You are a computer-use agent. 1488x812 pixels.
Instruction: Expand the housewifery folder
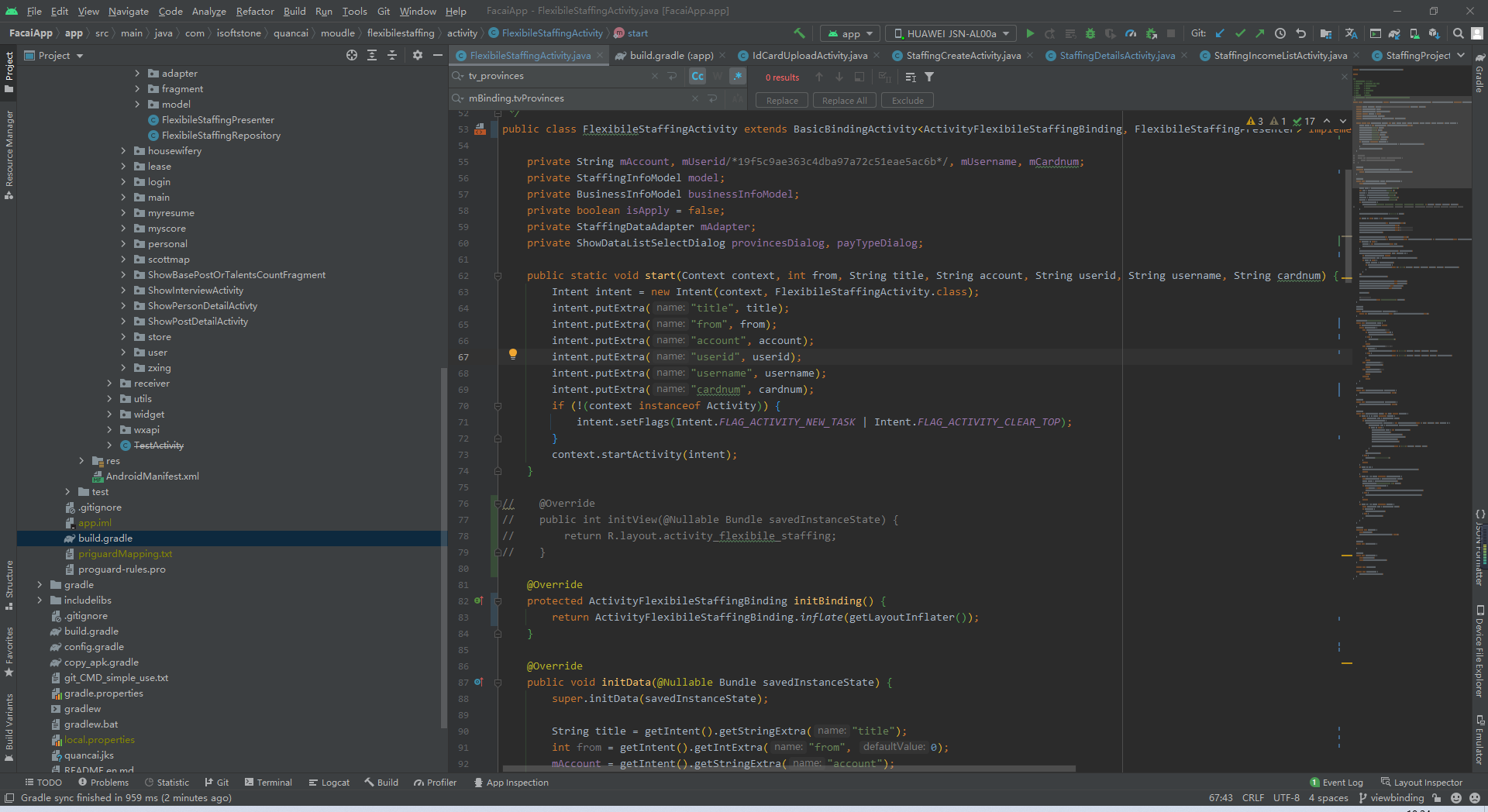coord(123,151)
